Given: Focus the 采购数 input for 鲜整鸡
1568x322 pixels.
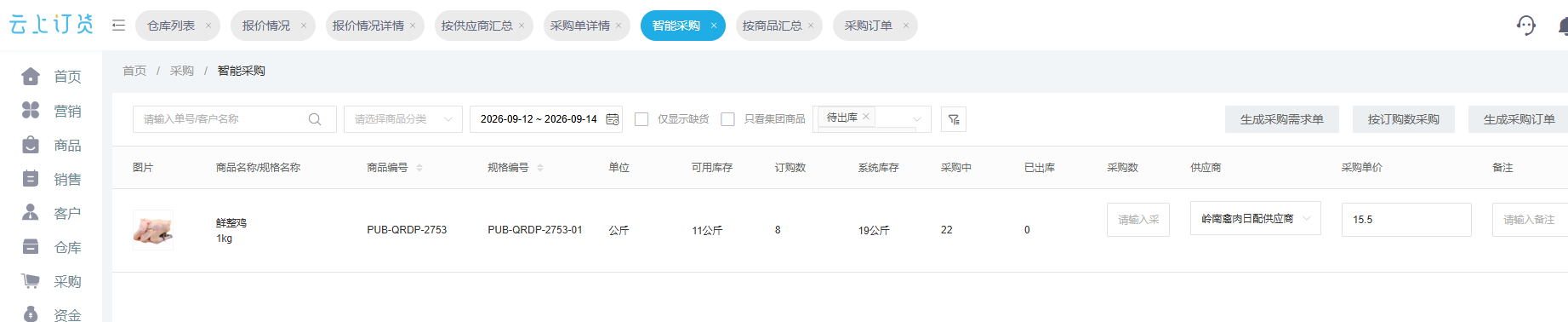Looking at the screenshot, I should (1138, 220).
